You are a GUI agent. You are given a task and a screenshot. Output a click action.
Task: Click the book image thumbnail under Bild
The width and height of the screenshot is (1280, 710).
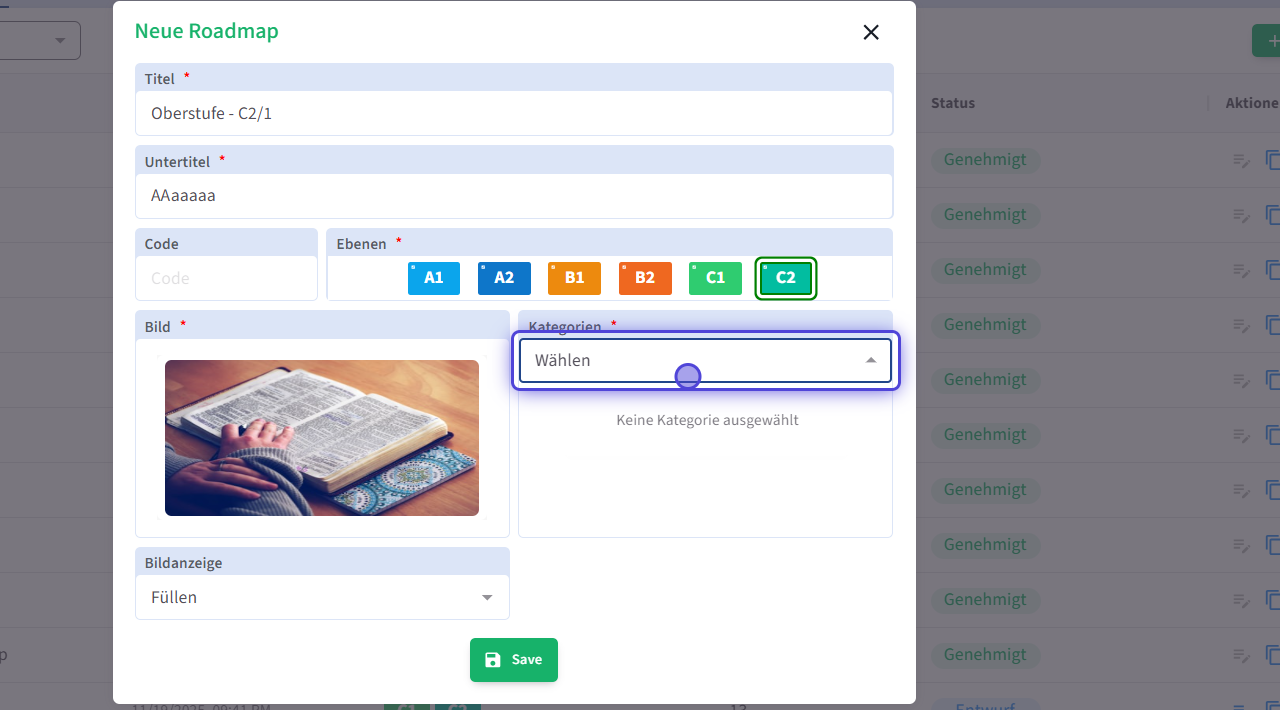pos(322,438)
